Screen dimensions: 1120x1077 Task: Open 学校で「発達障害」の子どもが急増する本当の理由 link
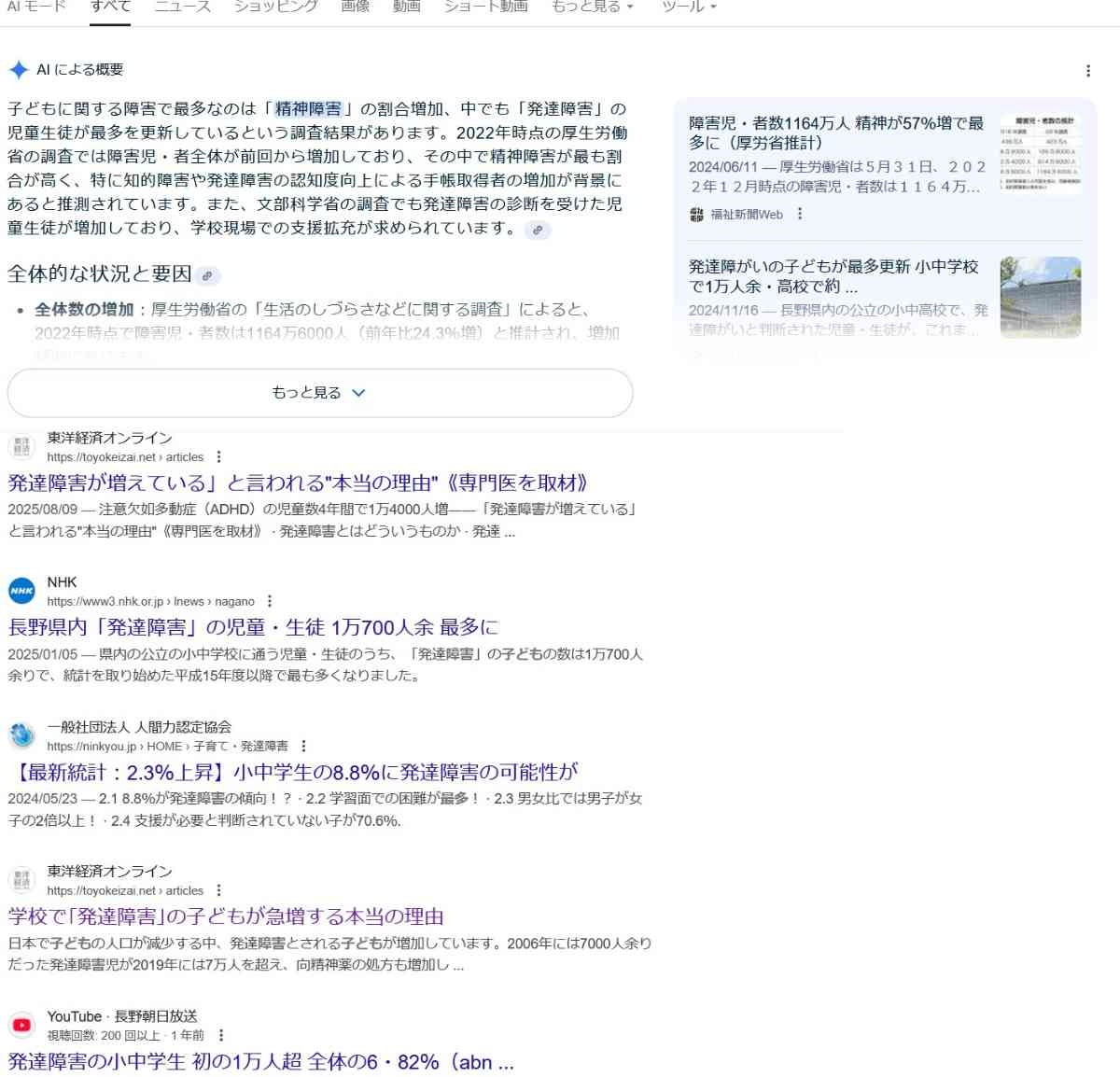226,916
